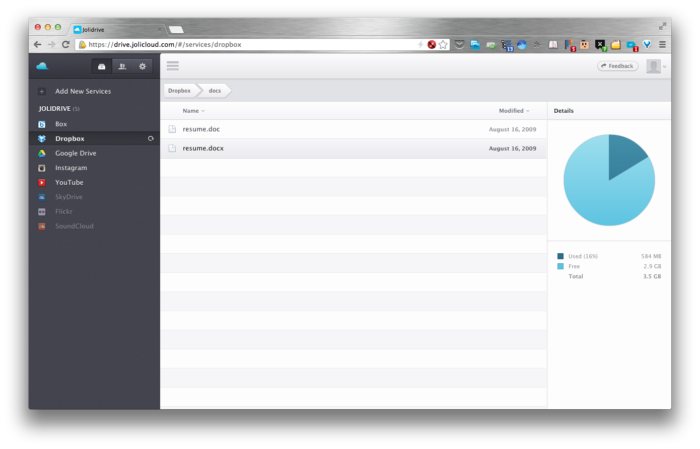Click the Feedback button
Image resolution: width=700 pixels, height=449 pixels.
coord(617,66)
